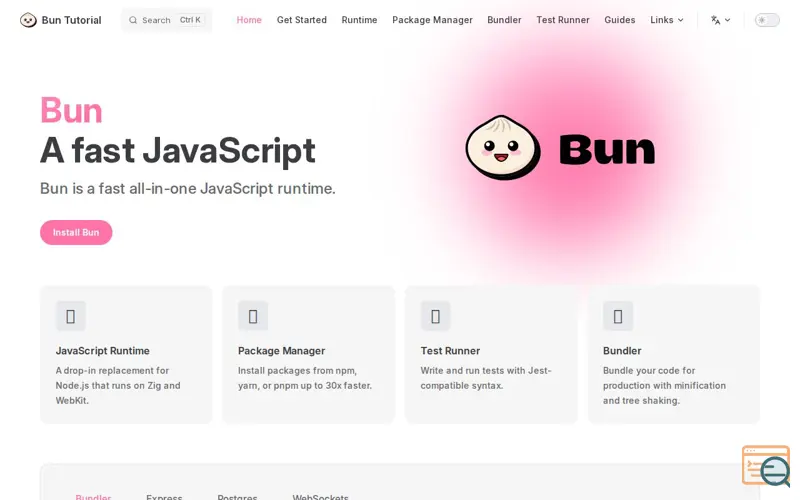The height and width of the screenshot is (500, 800).
Task: Select the WebSockets code example tab
Action: (x=320, y=496)
